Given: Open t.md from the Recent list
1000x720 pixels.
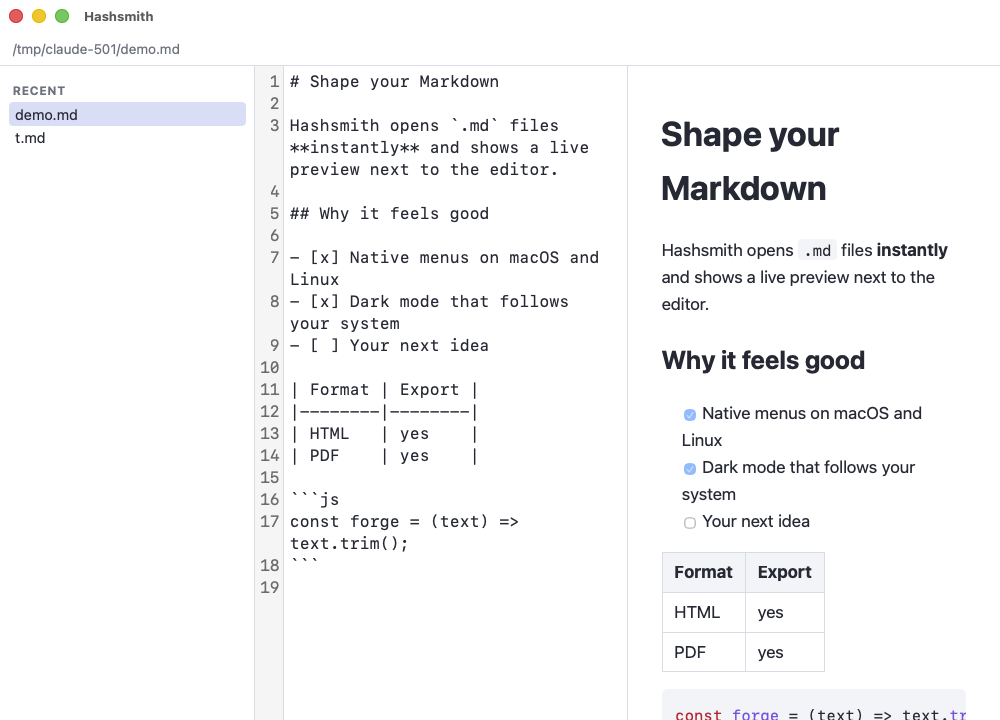Looking at the screenshot, I should 127,138.
